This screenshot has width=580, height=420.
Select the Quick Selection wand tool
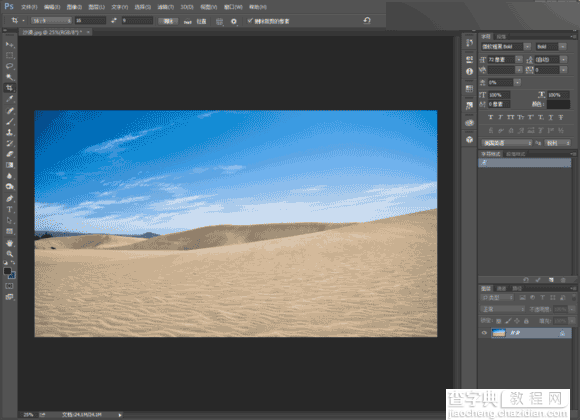[x=9, y=77]
